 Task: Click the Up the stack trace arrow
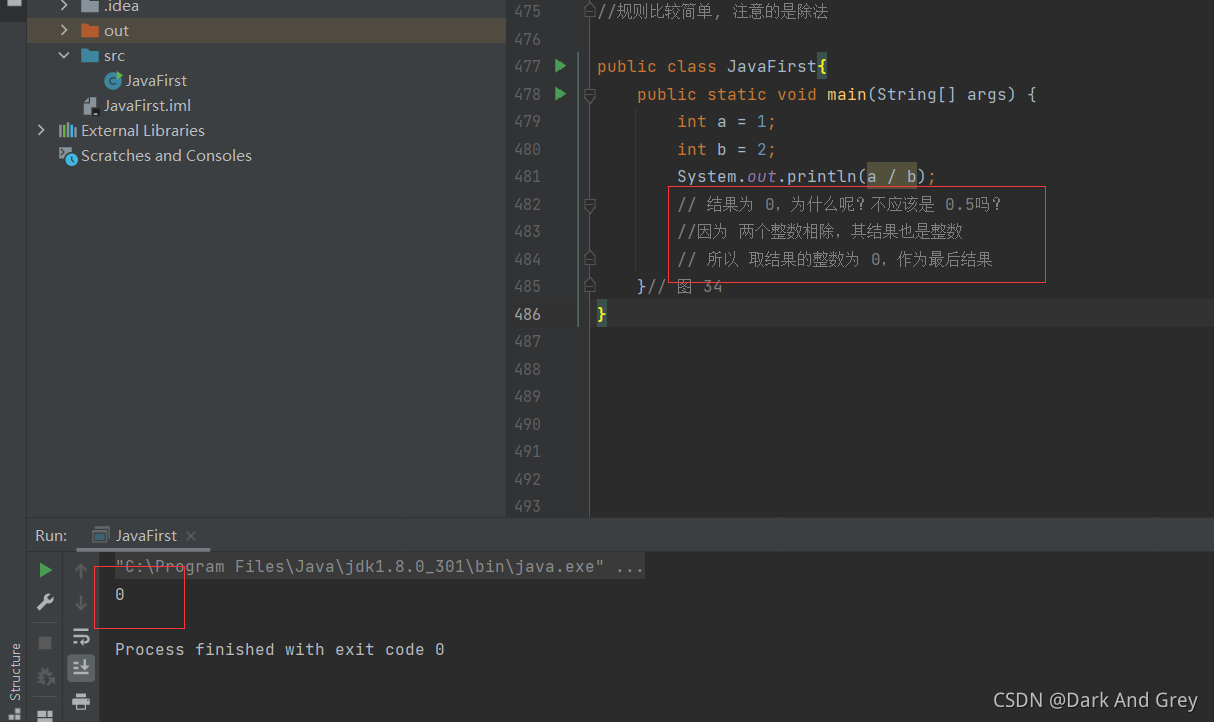click(81, 571)
